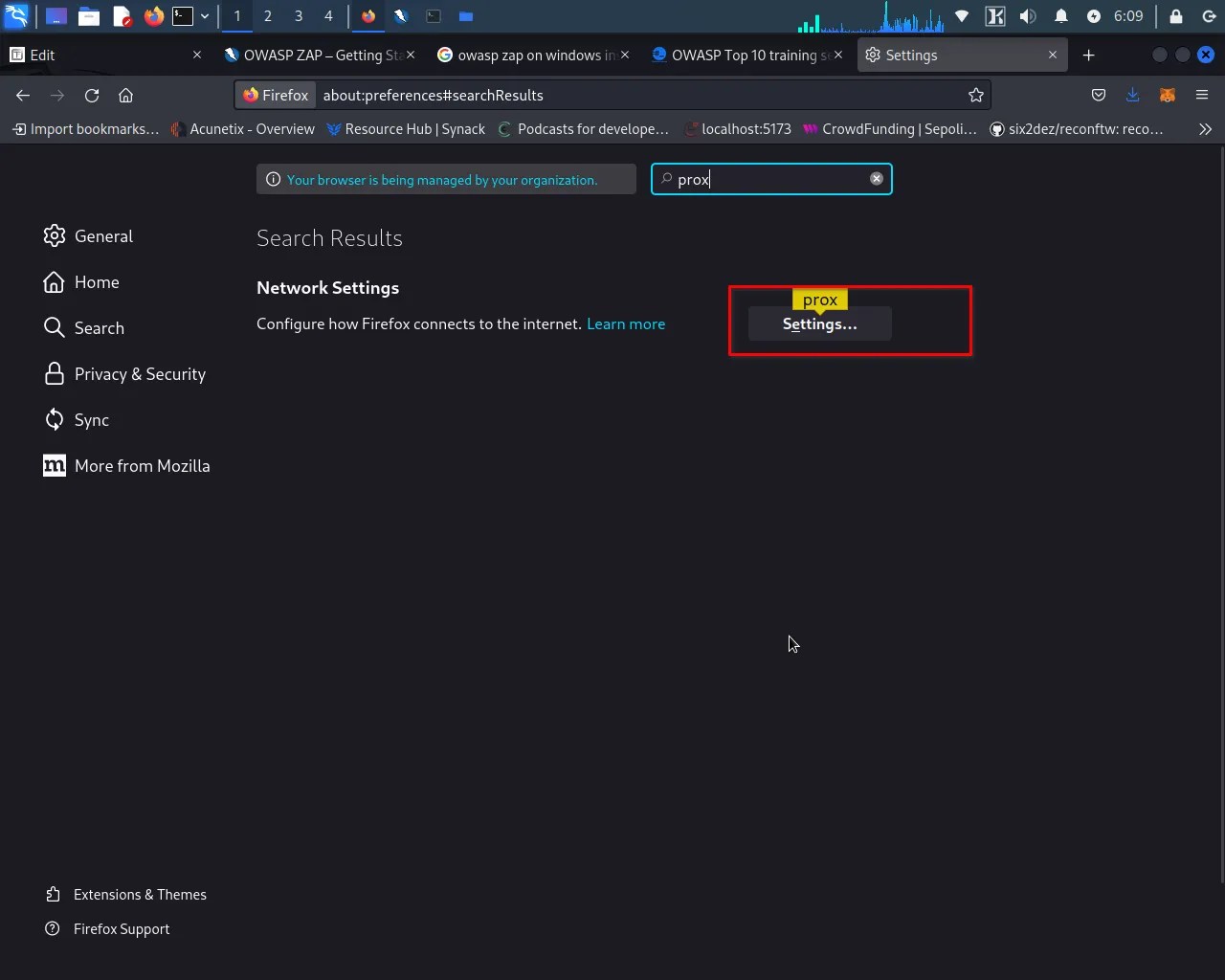Select the Privacy & Security settings section

pyautogui.click(x=140, y=373)
